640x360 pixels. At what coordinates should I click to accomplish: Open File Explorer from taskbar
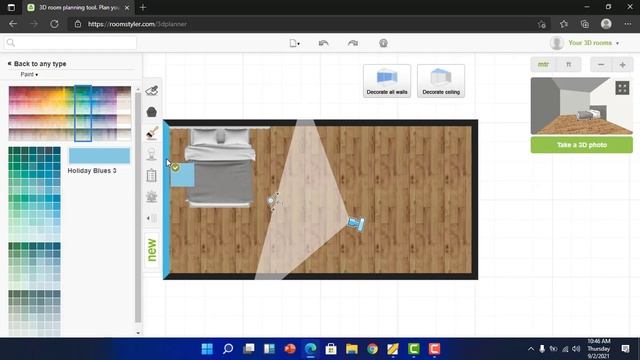pyautogui.click(x=352, y=349)
